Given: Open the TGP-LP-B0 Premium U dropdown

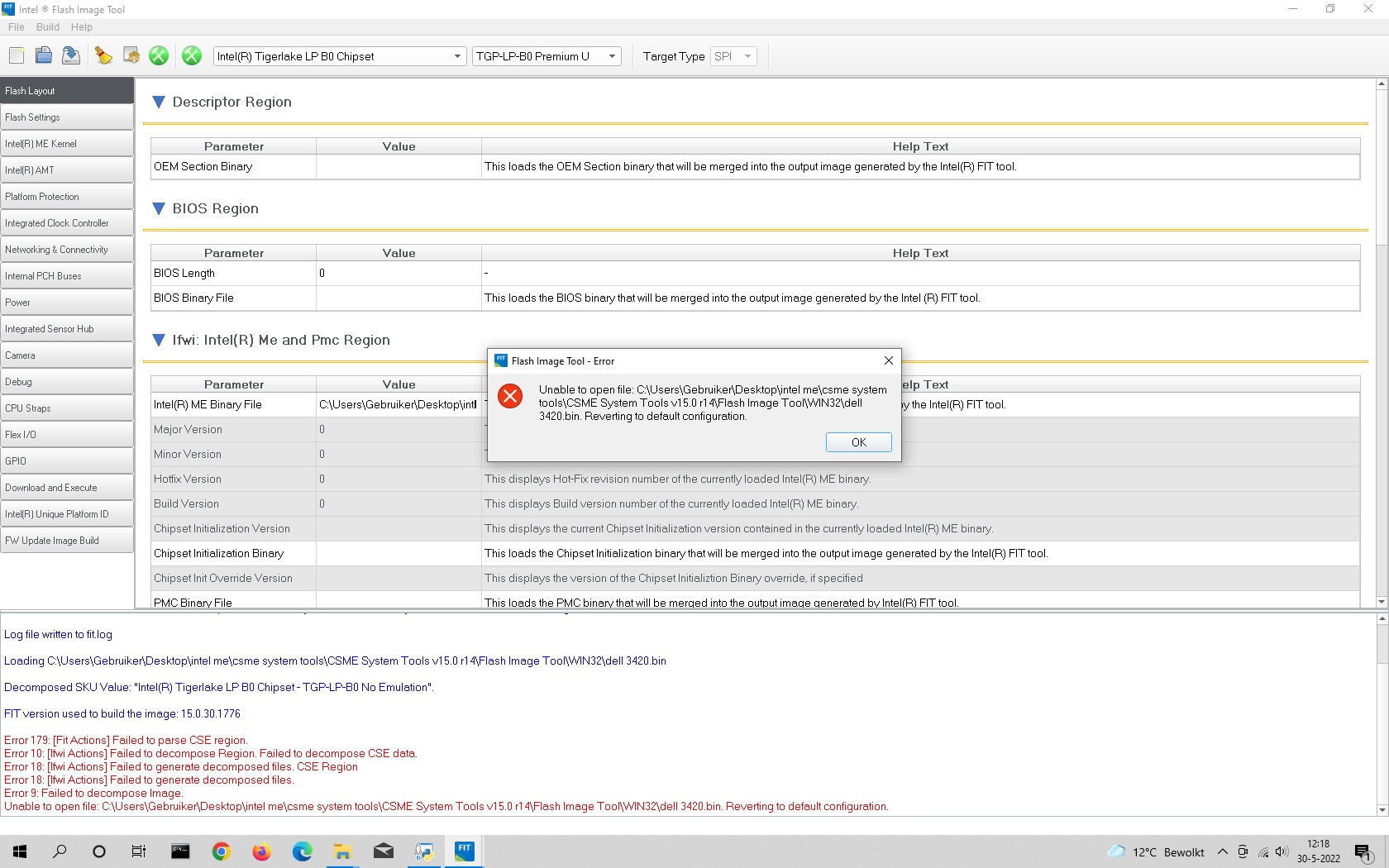Looking at the screenshot, I should (x=546, y=56).
